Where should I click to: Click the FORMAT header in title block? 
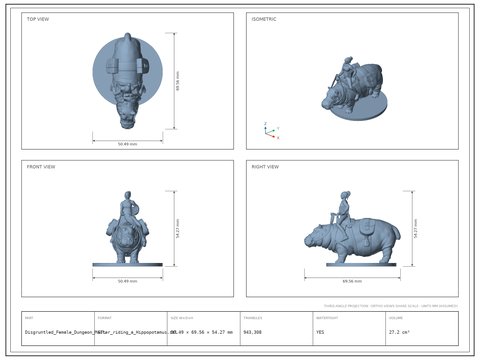[104, 318]
